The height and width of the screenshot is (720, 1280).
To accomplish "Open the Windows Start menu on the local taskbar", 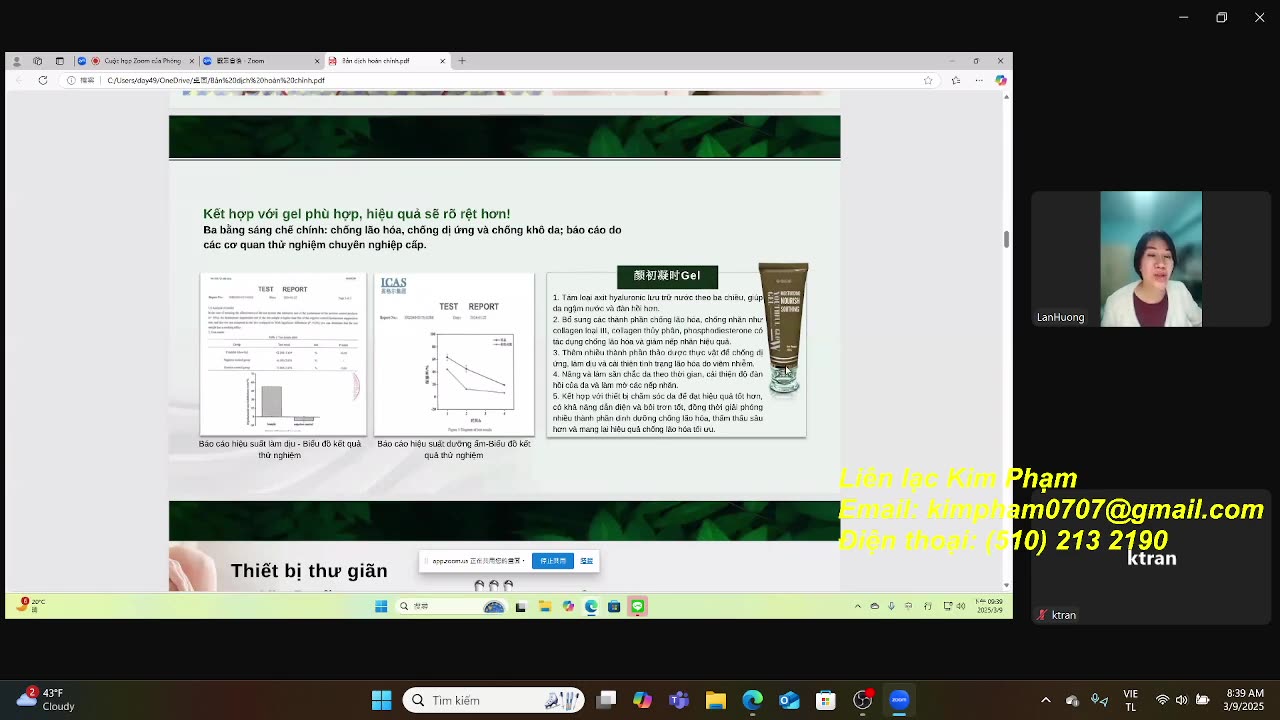I will point(381,700).
